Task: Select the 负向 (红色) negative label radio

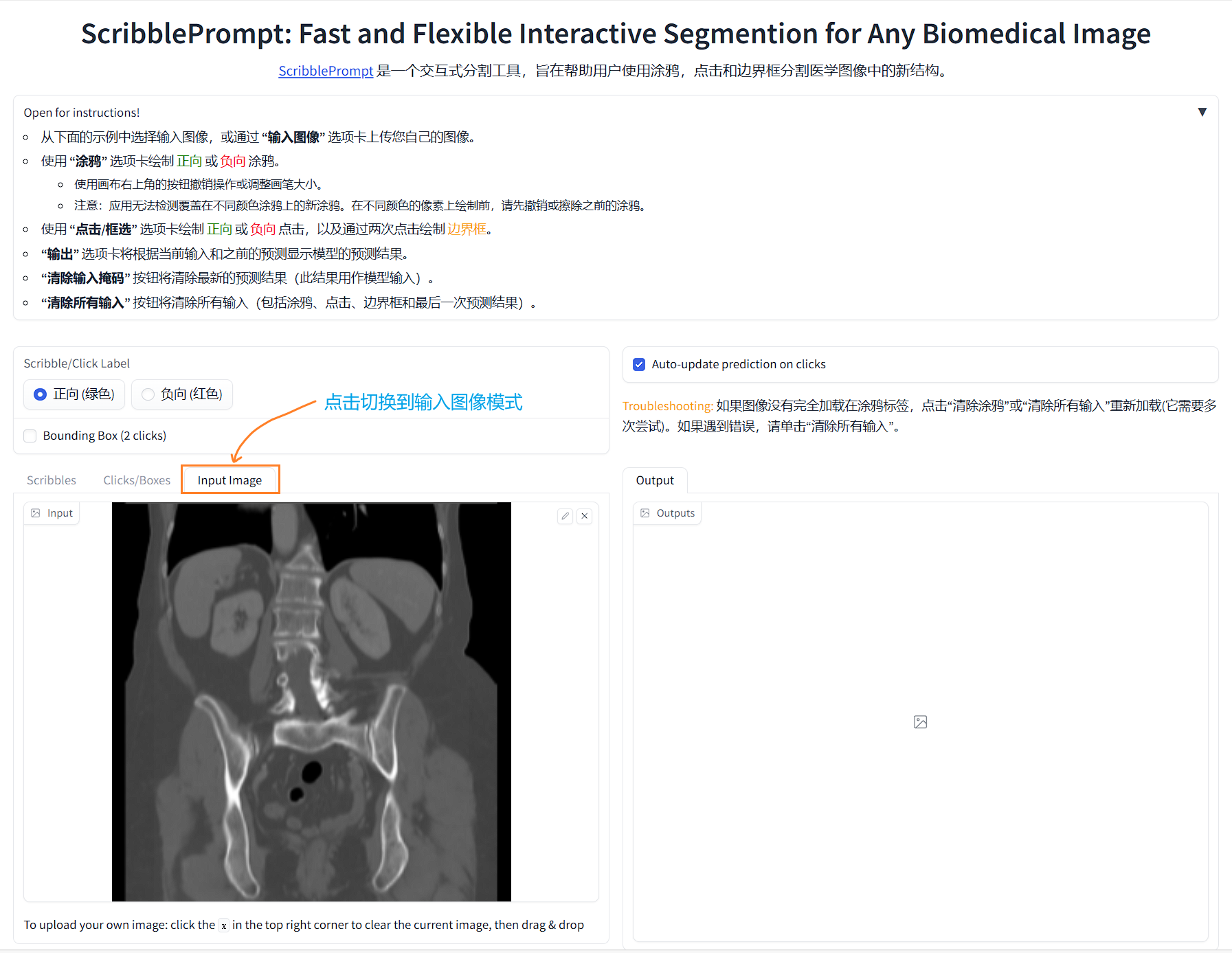Action: [x=148, y=394]
